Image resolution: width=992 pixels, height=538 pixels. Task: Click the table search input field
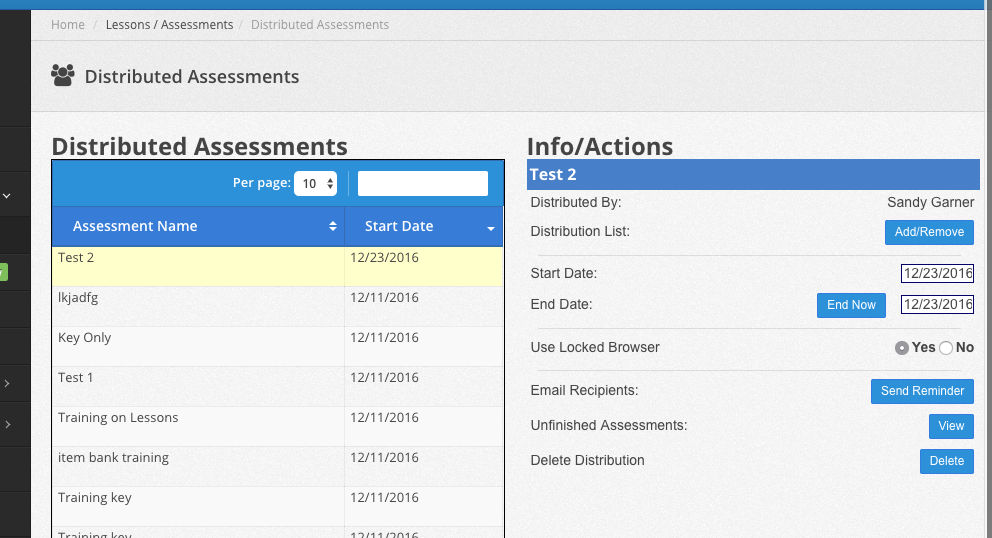pos(423,183)
